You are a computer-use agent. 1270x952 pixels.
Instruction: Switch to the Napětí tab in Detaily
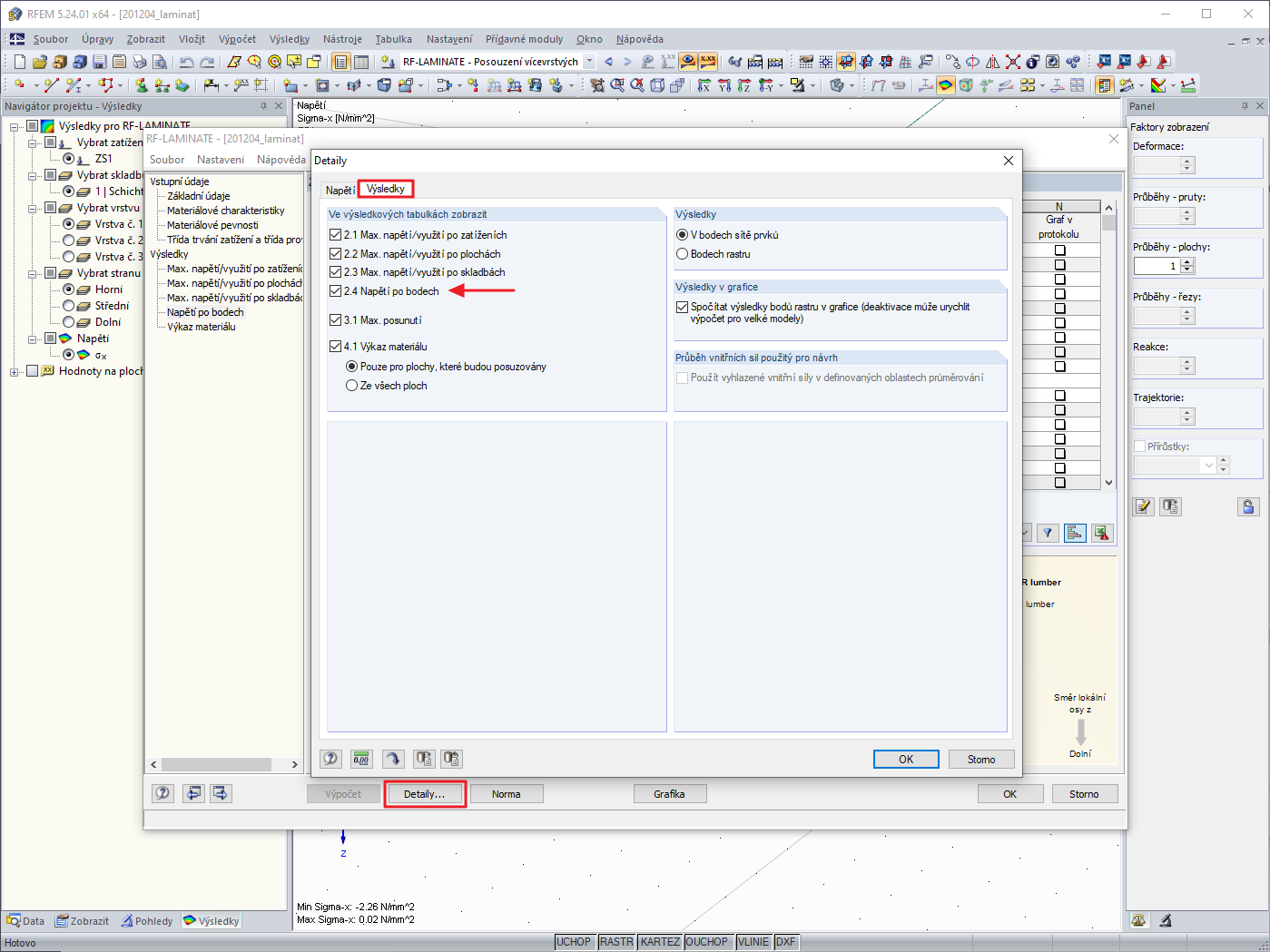coord(340,190)
